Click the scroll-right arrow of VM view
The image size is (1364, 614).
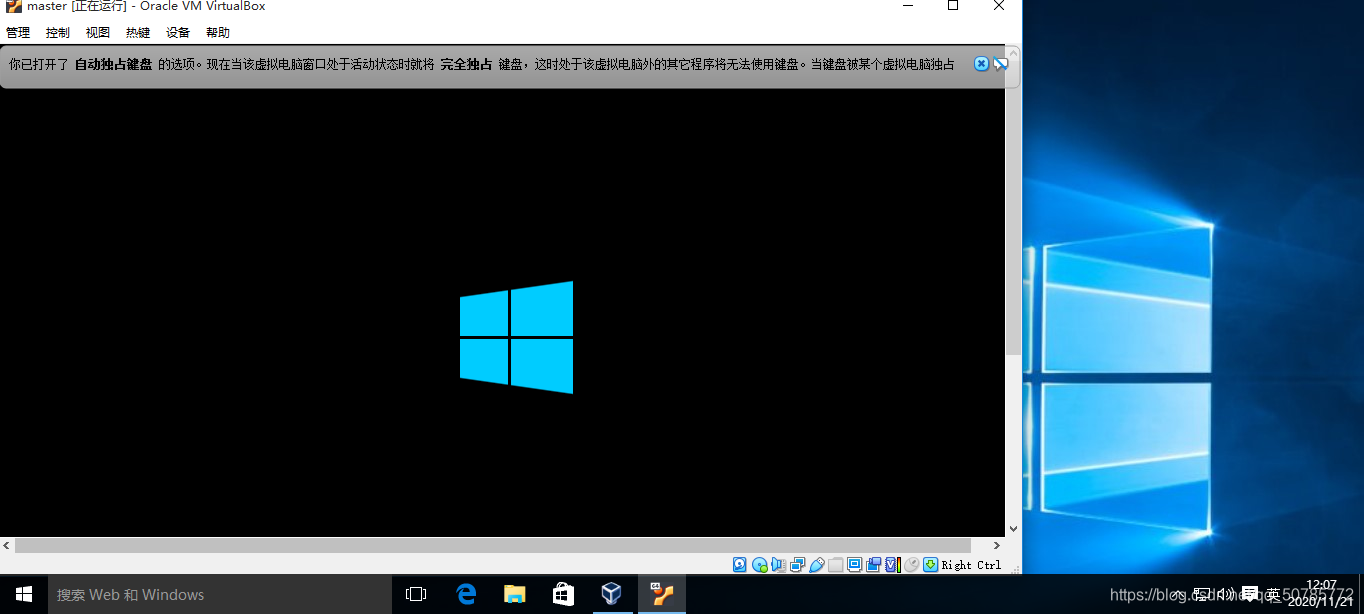pyautogui.click(x=996, y=545)
